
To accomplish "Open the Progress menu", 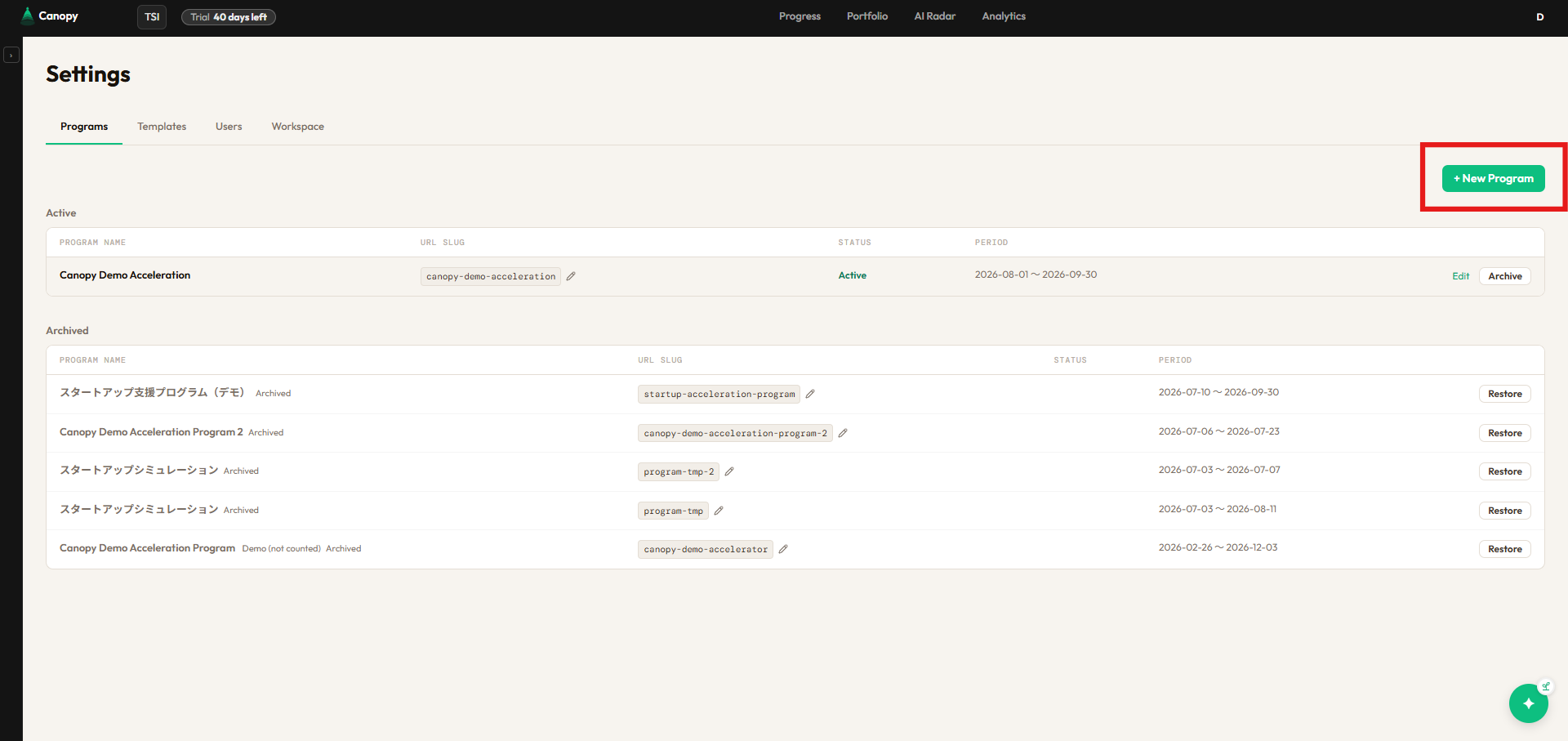I will 800,16.
